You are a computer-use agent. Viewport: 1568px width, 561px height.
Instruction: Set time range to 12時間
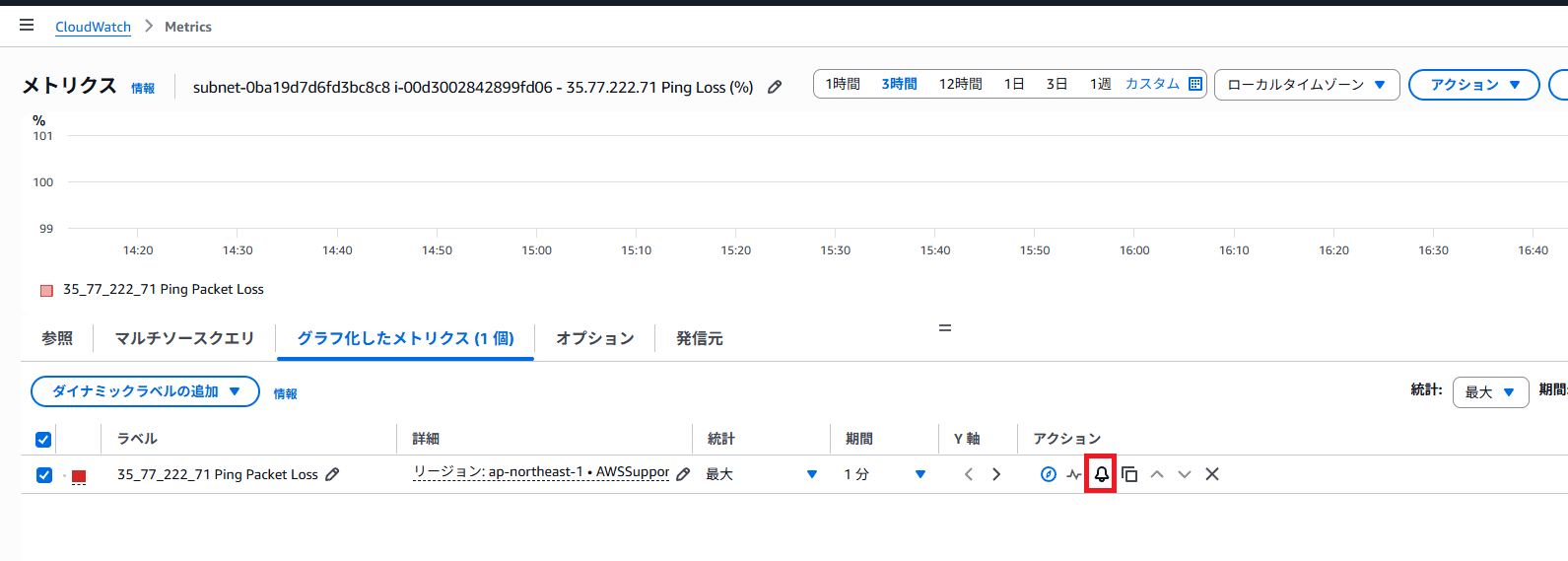tap(960, 84)
